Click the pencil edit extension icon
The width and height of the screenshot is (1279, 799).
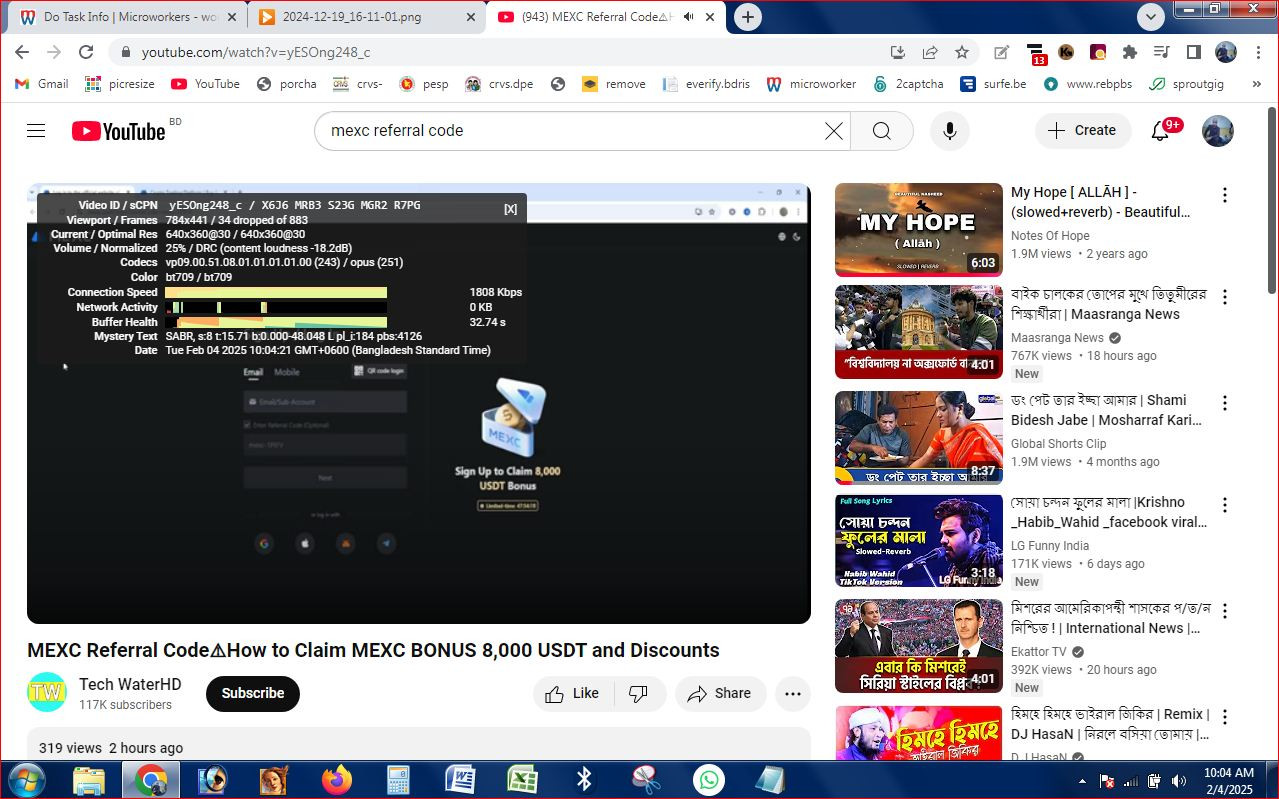1002,52
